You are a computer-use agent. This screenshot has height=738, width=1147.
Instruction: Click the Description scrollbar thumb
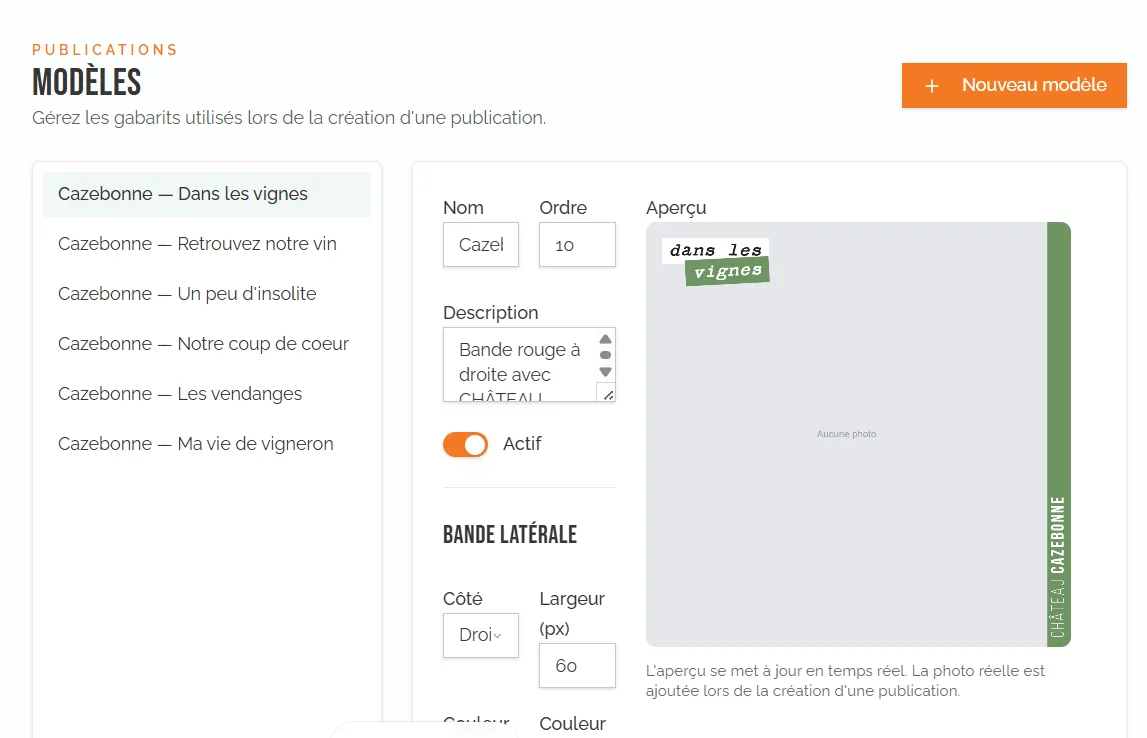coord(605,355)
